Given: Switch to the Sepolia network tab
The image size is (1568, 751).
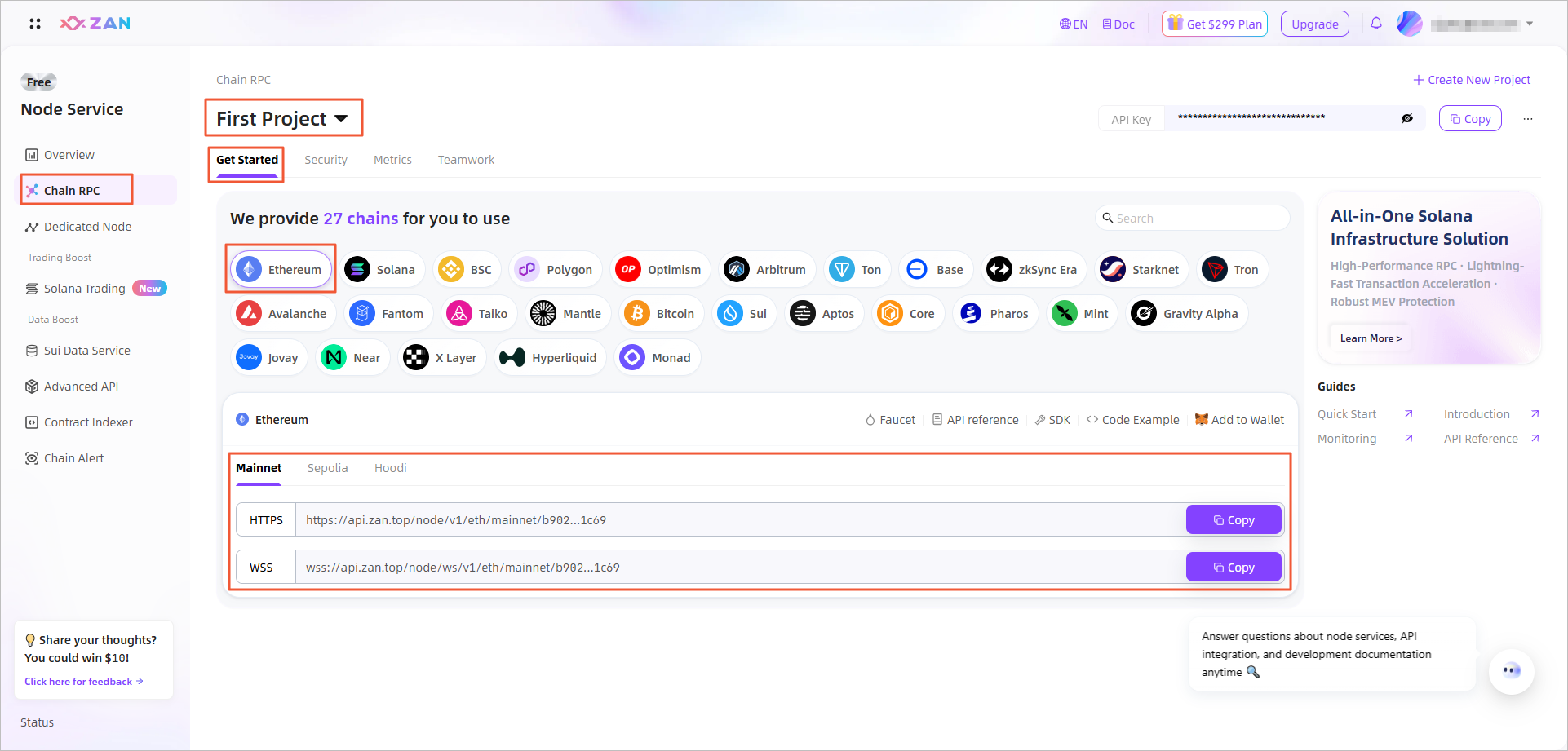Looking at the screenshot, I should click(x=328, y=468).
